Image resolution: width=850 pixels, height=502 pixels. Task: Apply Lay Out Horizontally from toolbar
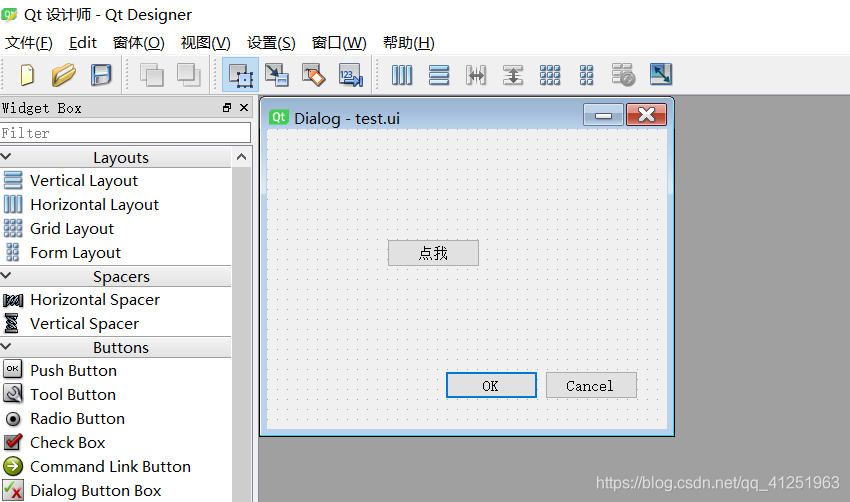[x=402, y=75]
